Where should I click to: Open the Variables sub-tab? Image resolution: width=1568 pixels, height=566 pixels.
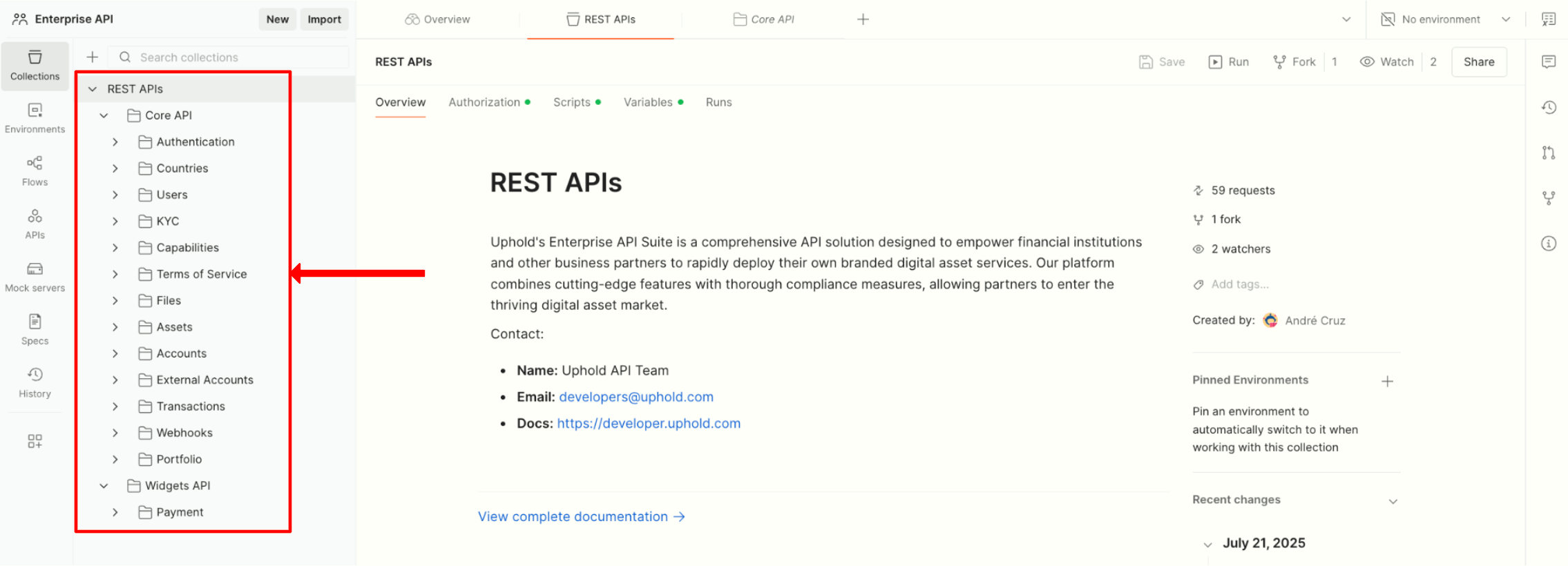point(653,102)
